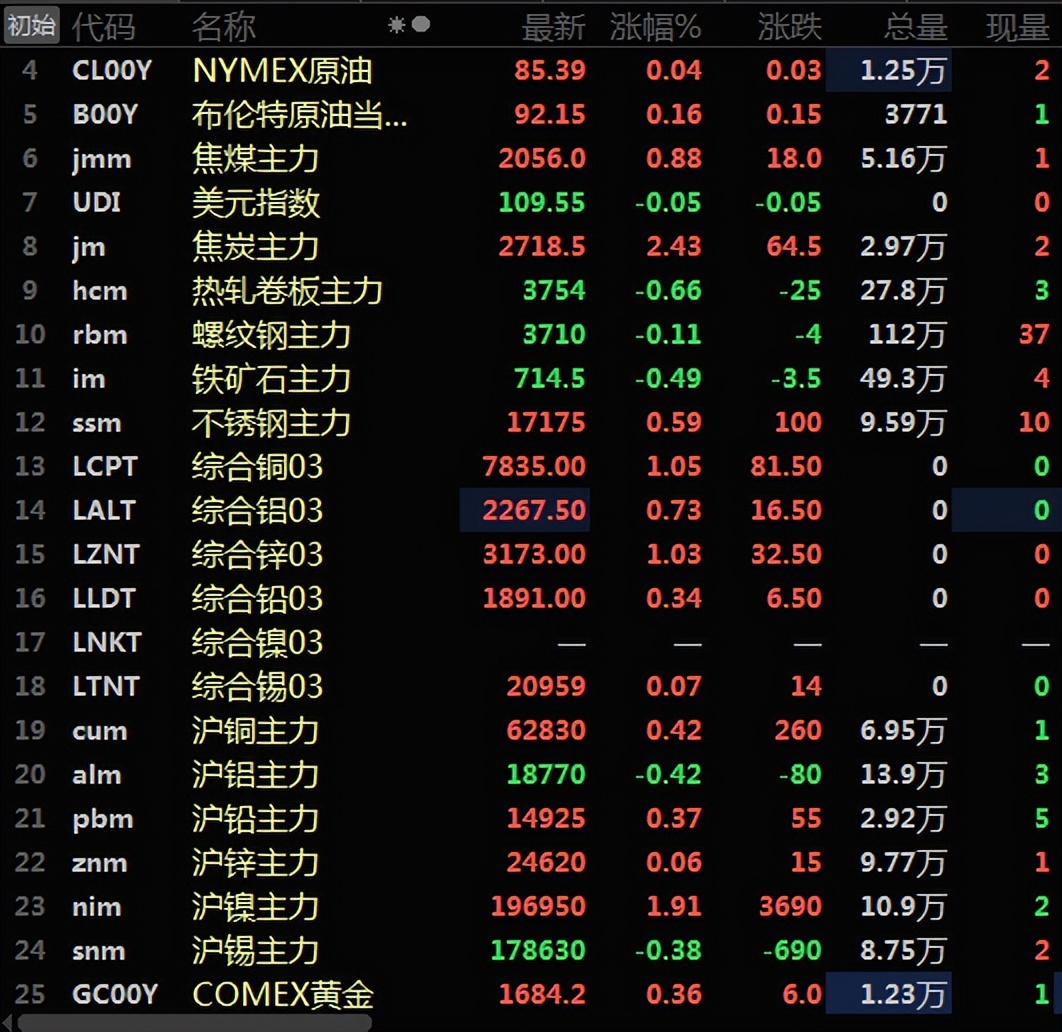Sort by the 涨幅% column header
1062x1032 pixels.
click(x=655, y=27)
